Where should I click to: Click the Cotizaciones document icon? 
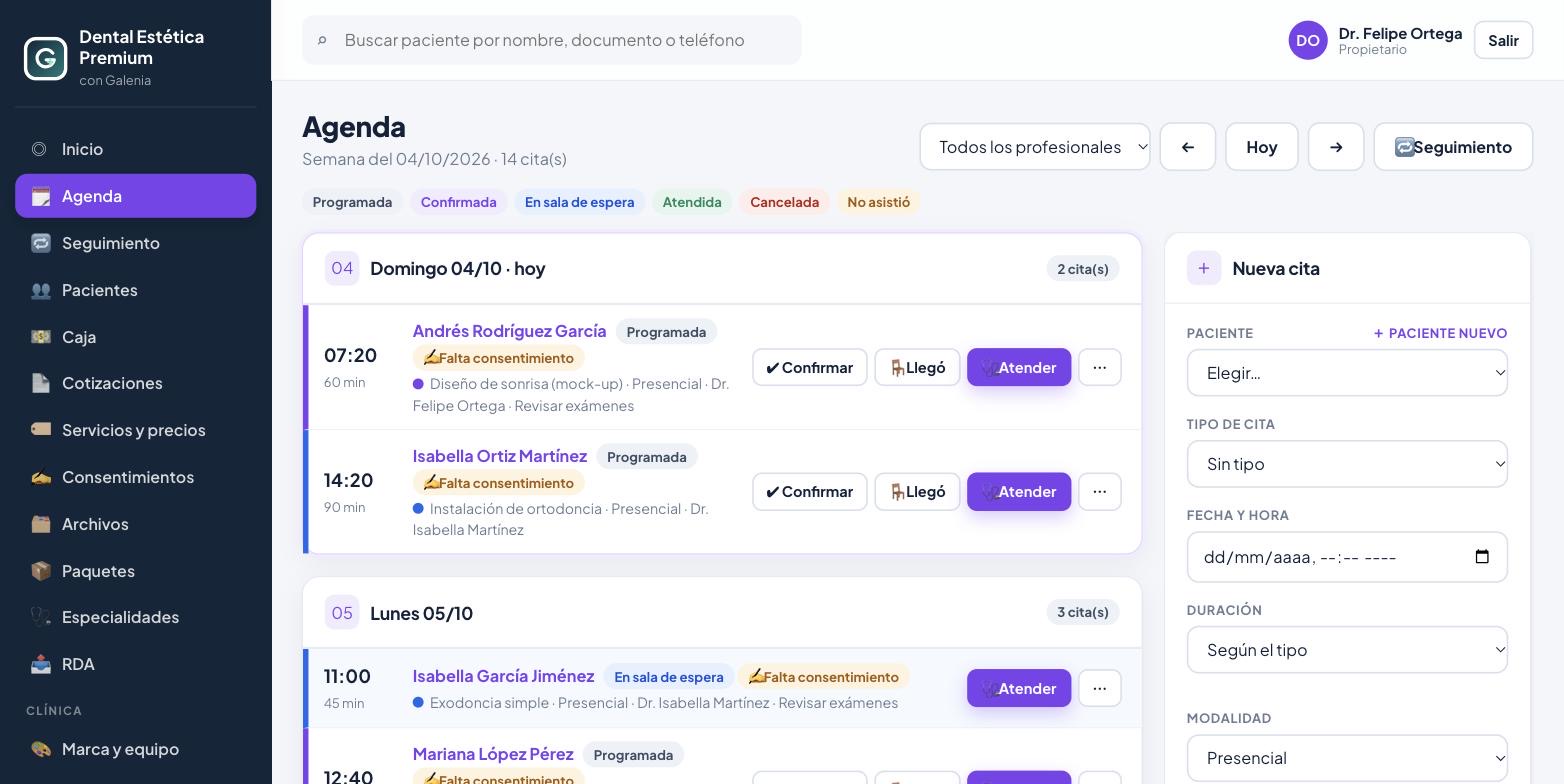click(x=40, y=383)
